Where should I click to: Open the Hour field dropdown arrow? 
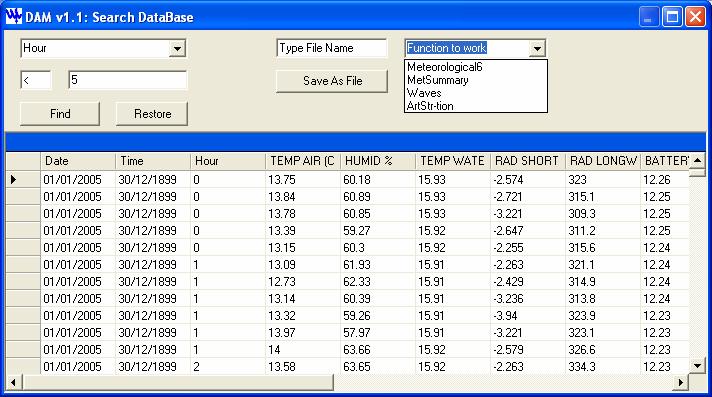(x=177, y=48)
